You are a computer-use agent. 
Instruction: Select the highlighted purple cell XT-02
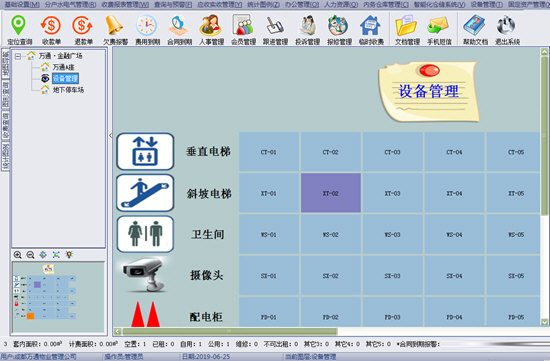[x=331, y=193]
